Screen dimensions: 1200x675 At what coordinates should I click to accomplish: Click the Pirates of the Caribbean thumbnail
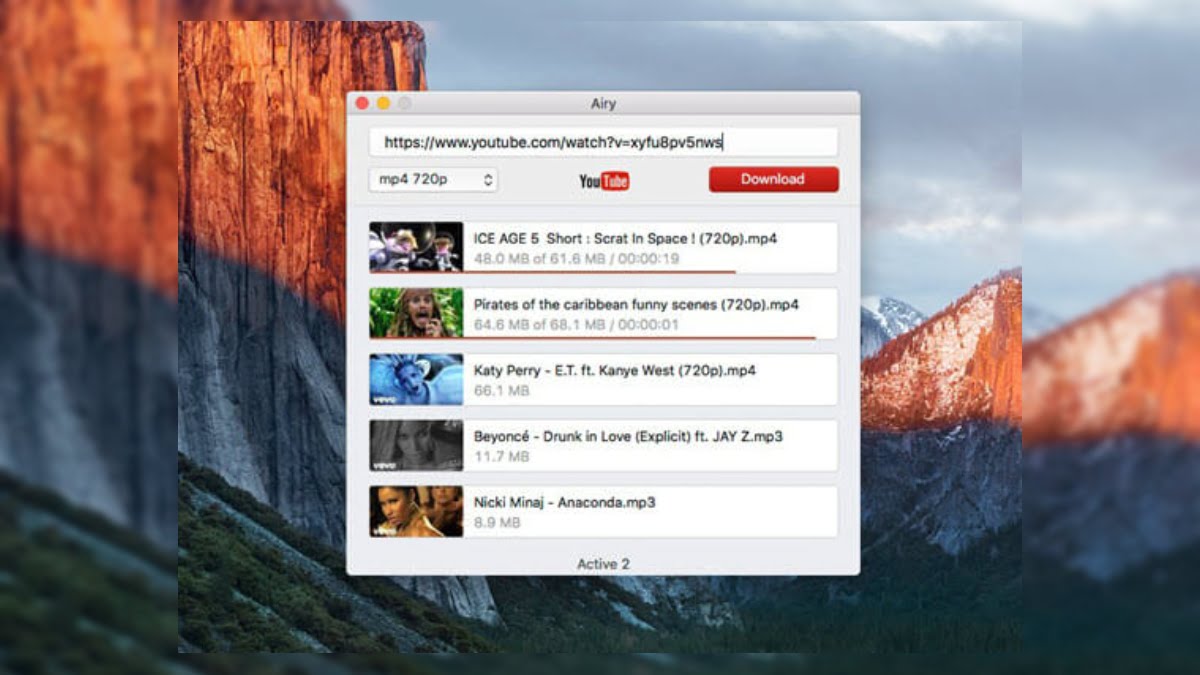pyautogui.click(x=414, y=313)
